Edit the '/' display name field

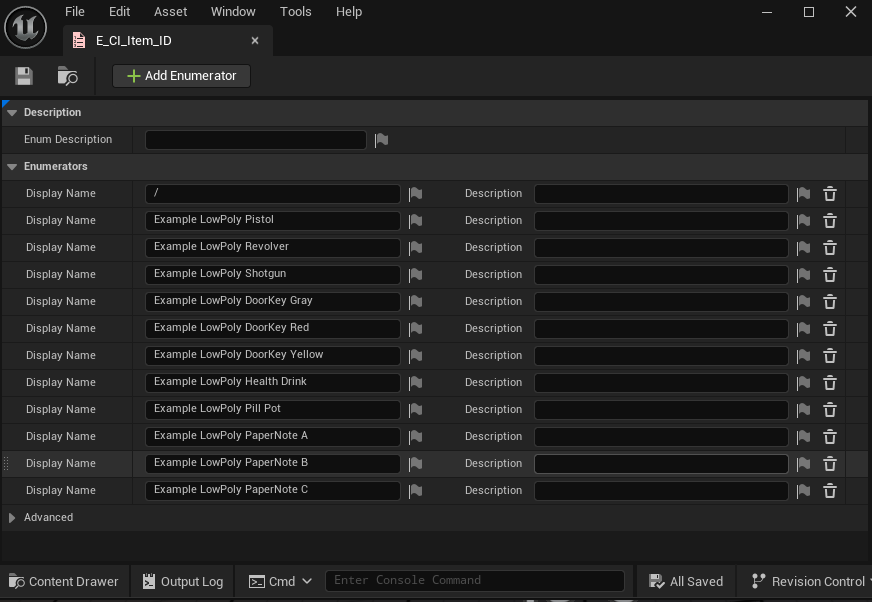pos(272,194)
